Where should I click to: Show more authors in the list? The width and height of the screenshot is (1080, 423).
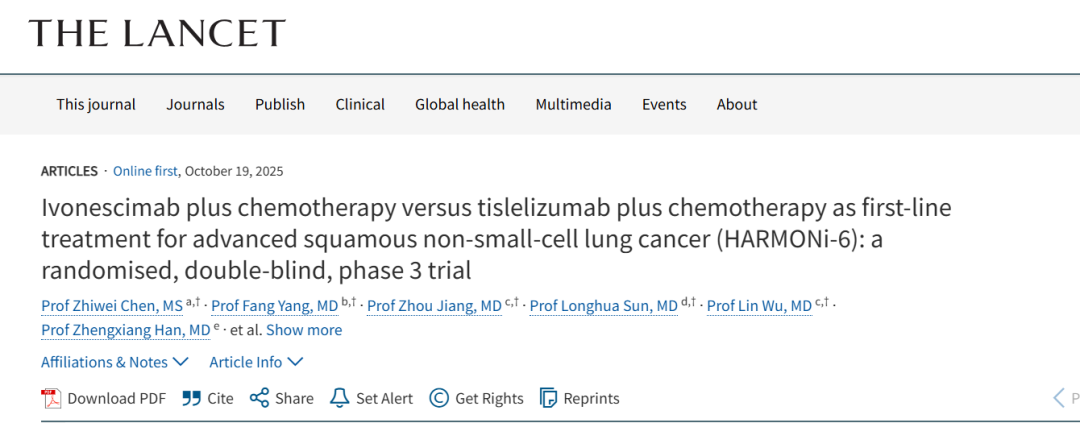click(x=304, y=329)
